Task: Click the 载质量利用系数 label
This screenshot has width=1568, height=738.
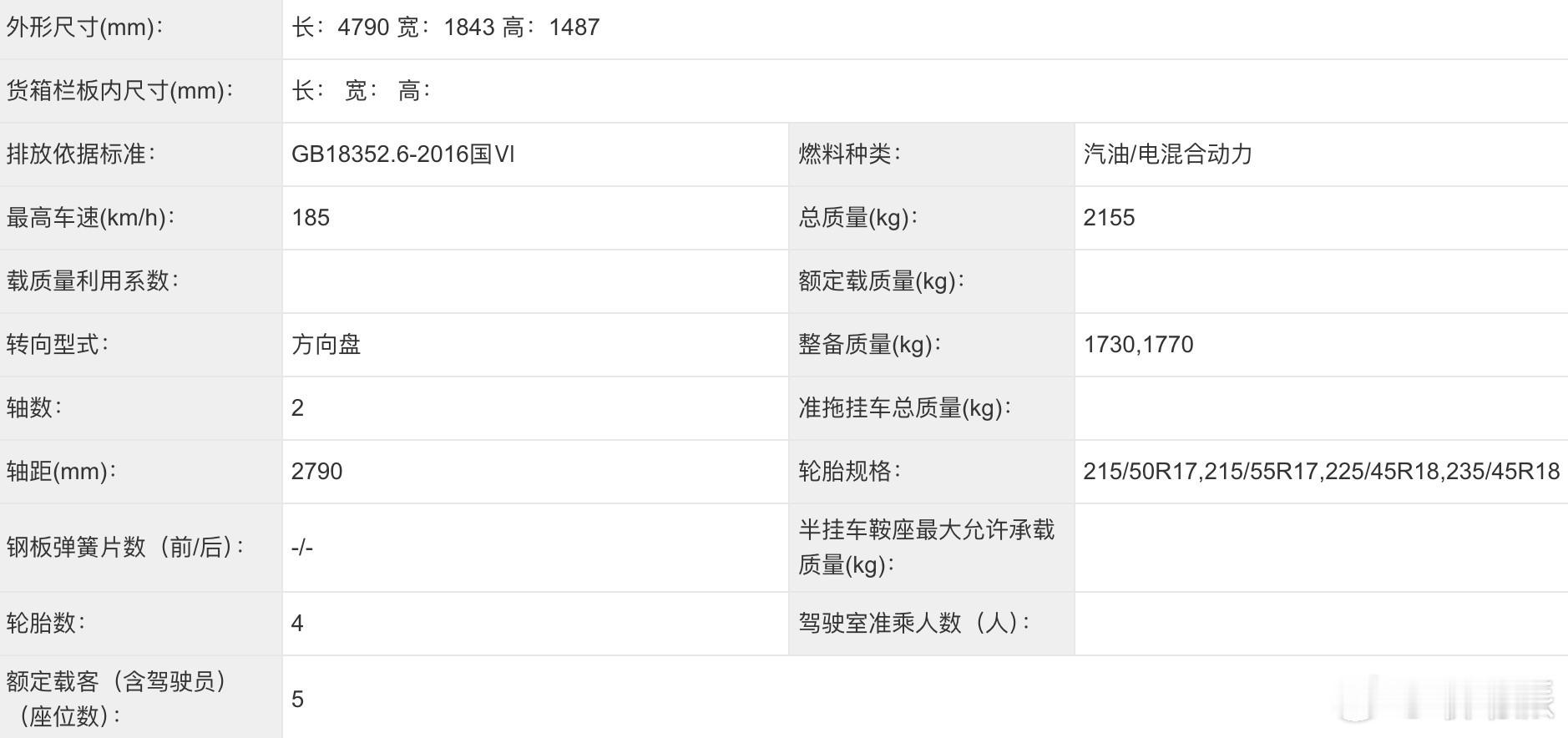Action: click(x=93, y=281)
